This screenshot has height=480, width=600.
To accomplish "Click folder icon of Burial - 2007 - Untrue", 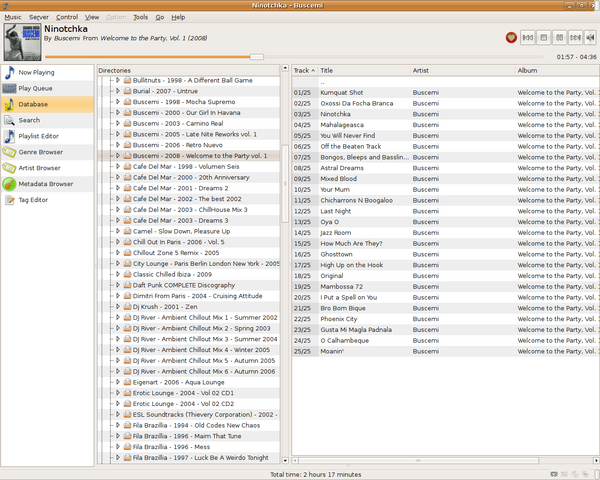I will (127, 91).
